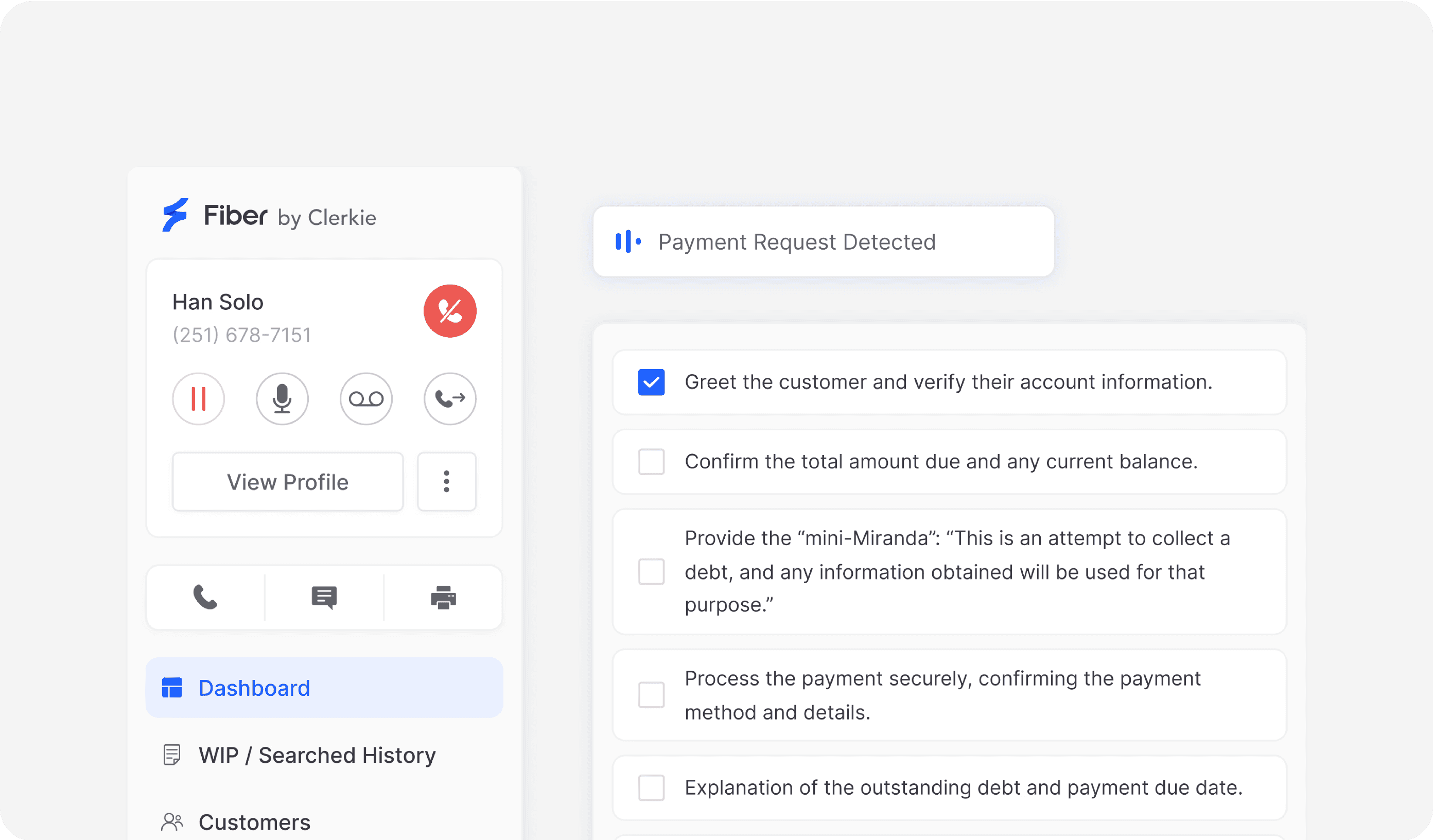Go to Customers section
Screen dimensions: 1433x840
[x=254, y=822]
